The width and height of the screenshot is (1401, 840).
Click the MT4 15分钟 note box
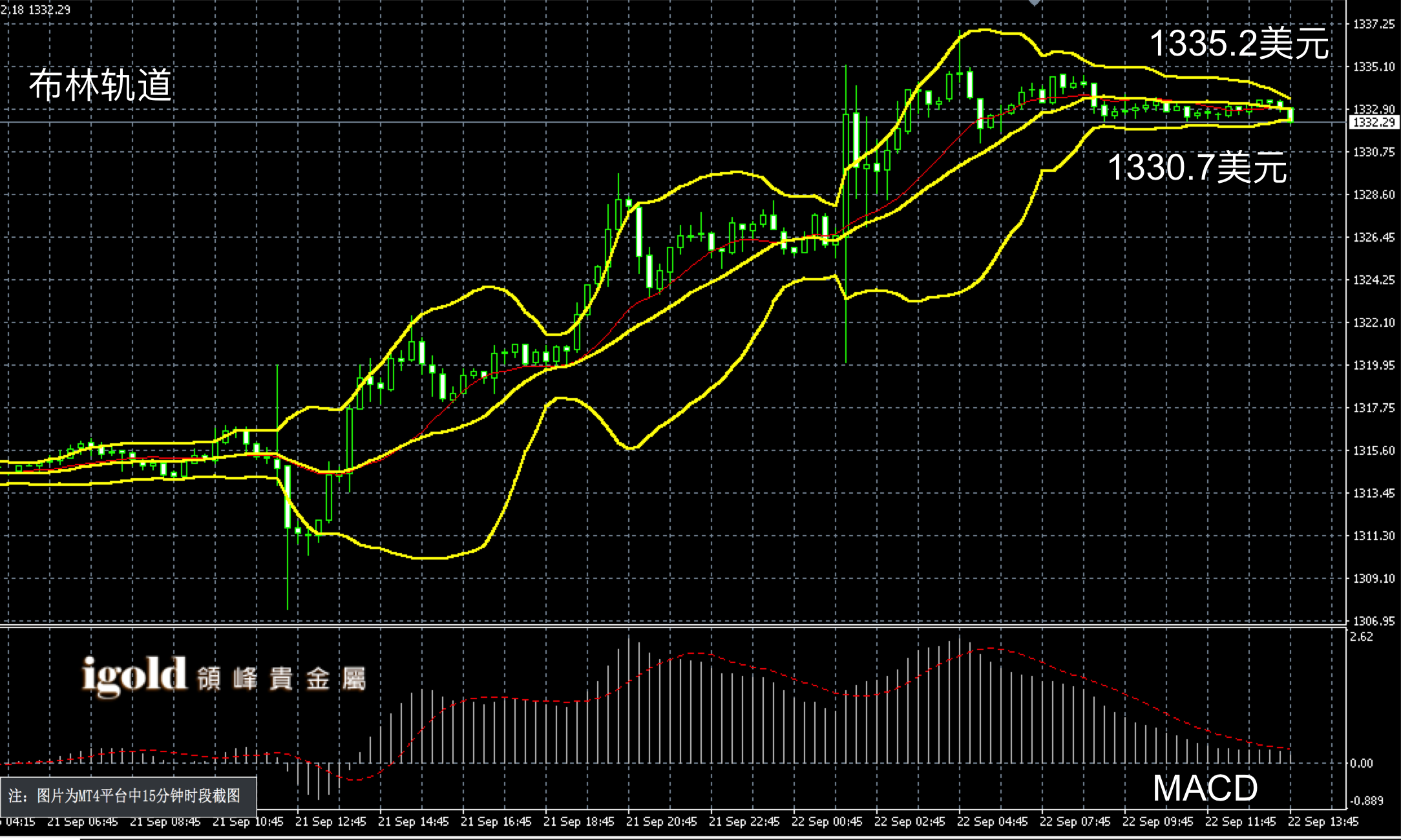pyautogui.click(x=128, y=796)
